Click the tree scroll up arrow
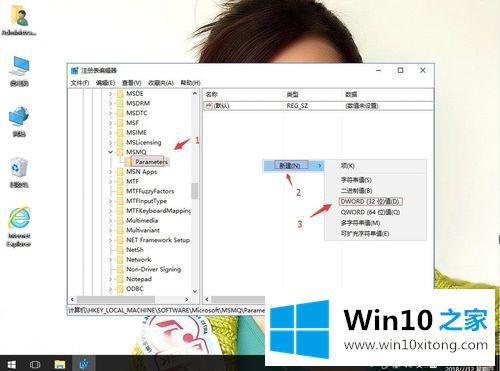Image resolution: width=500 pixels, height=371 pixels. [x=195, y=94]
